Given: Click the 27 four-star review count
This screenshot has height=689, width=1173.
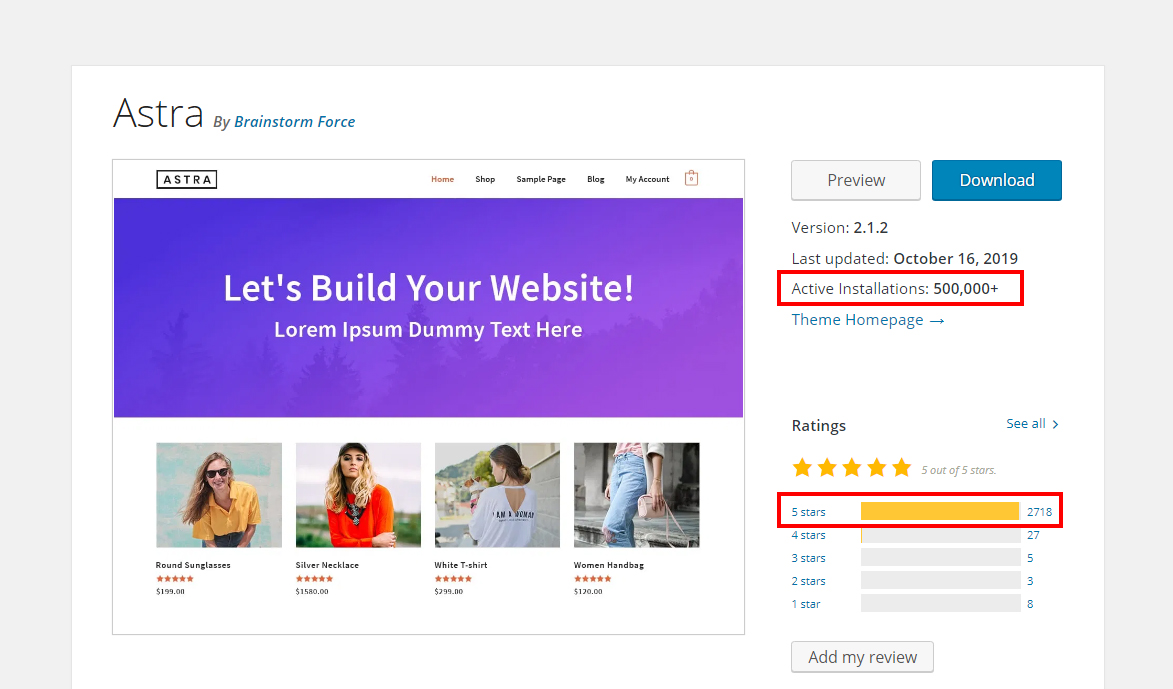Looking at the screenshot, I should (1033, 536).
